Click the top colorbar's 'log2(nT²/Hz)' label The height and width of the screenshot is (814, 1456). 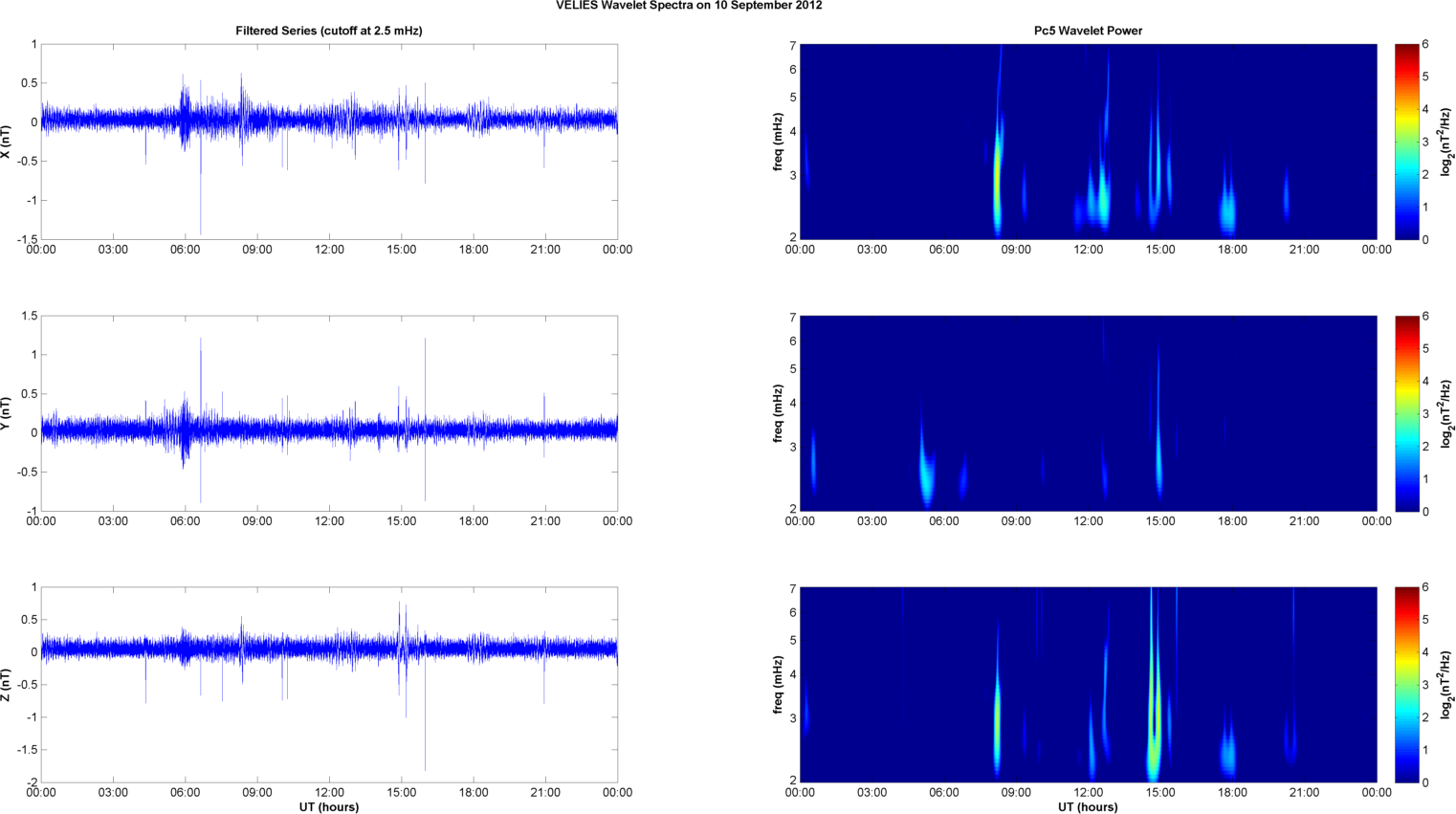point(1446,142)
